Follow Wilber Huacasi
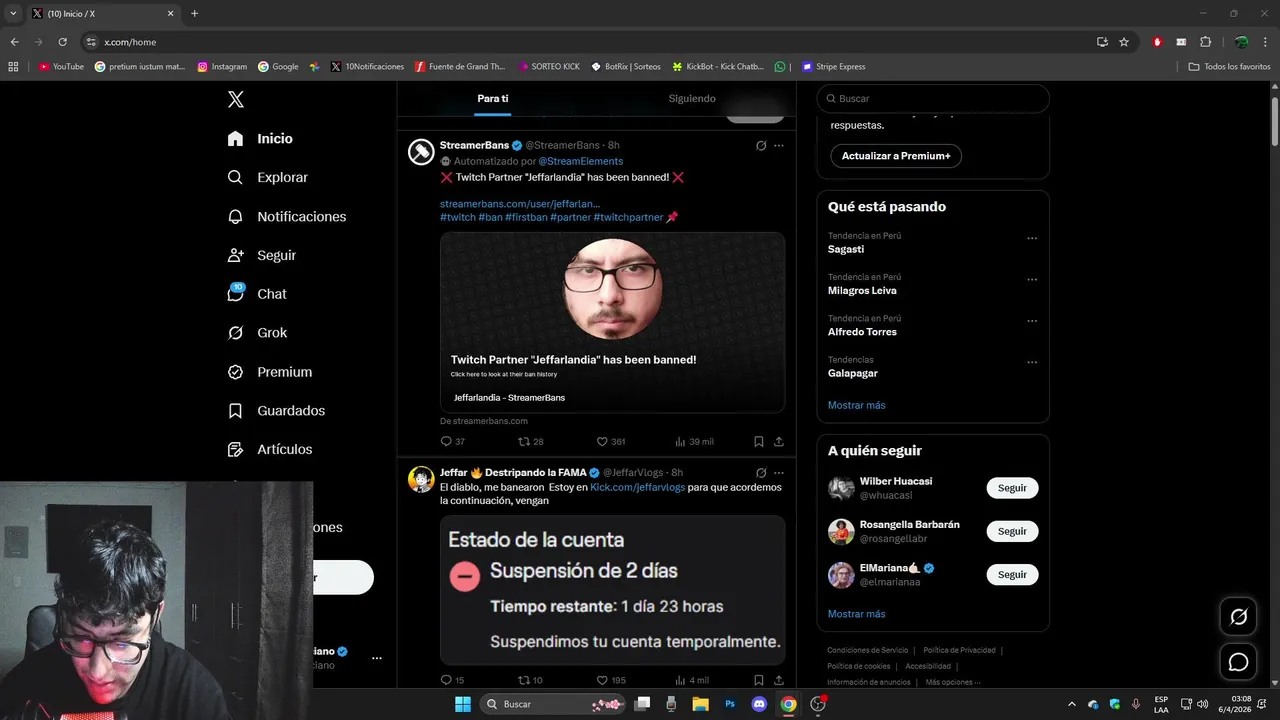 (x=1012, y=488)
